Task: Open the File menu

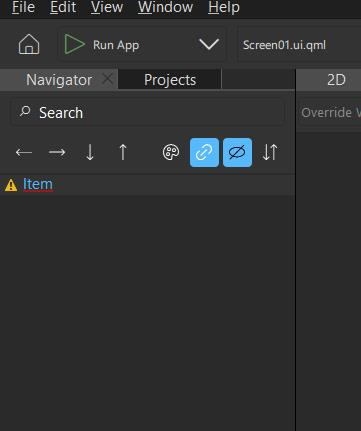Action: click(23, 7)
